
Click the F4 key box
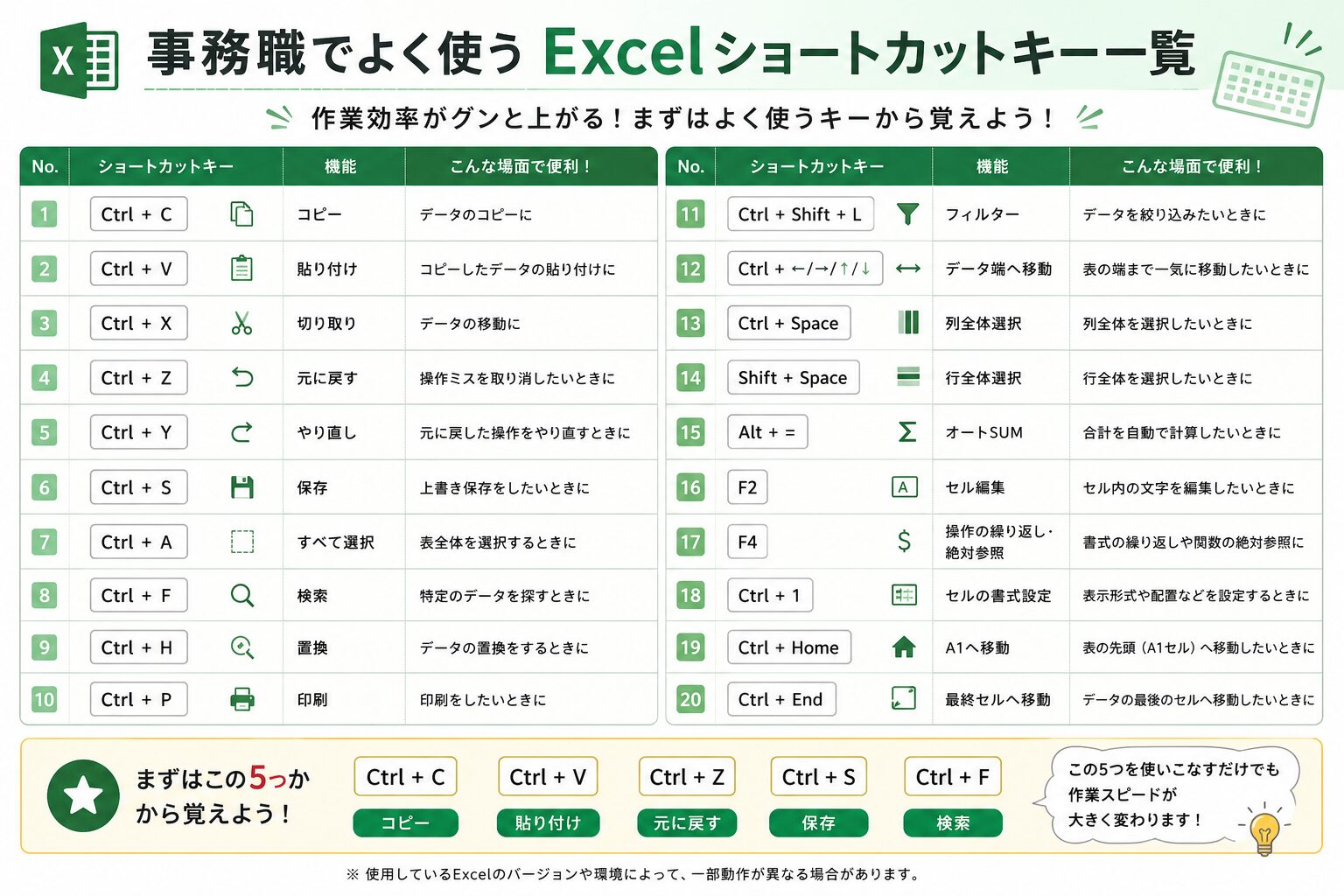[747, 542]
